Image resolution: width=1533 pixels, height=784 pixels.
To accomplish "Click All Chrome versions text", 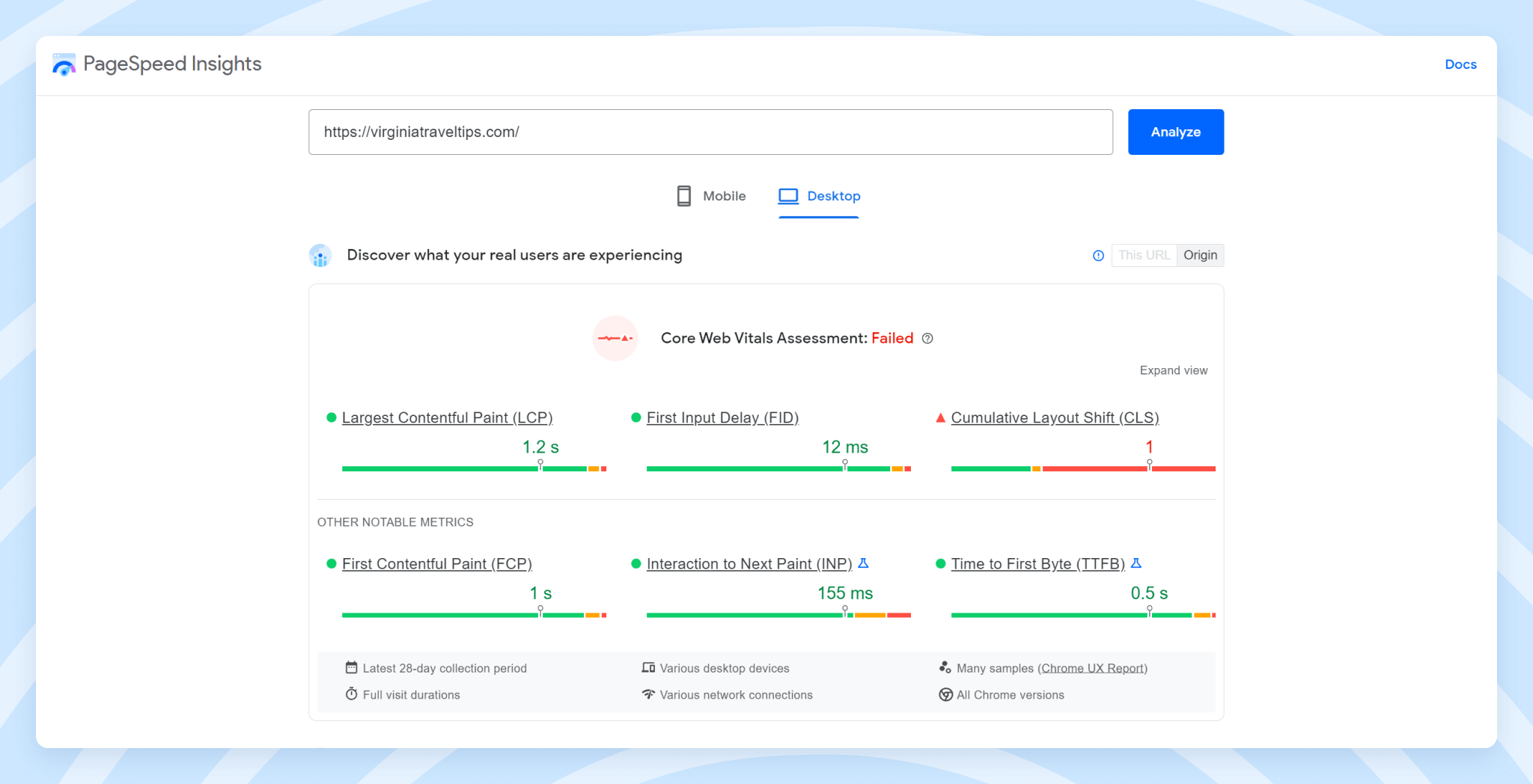I will tap(1011, 695).
